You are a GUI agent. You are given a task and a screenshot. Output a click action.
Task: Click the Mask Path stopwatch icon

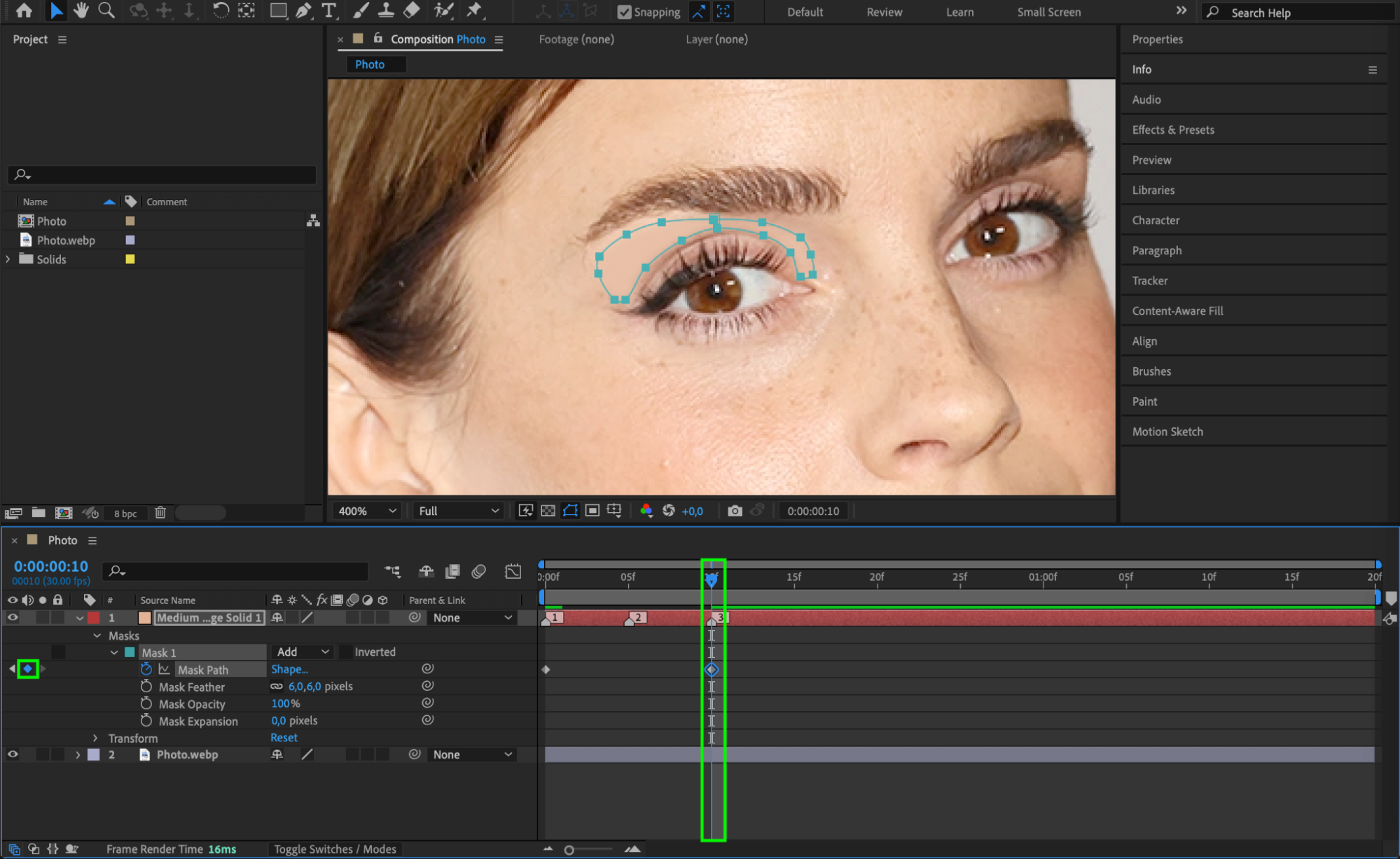coord(146,669)
